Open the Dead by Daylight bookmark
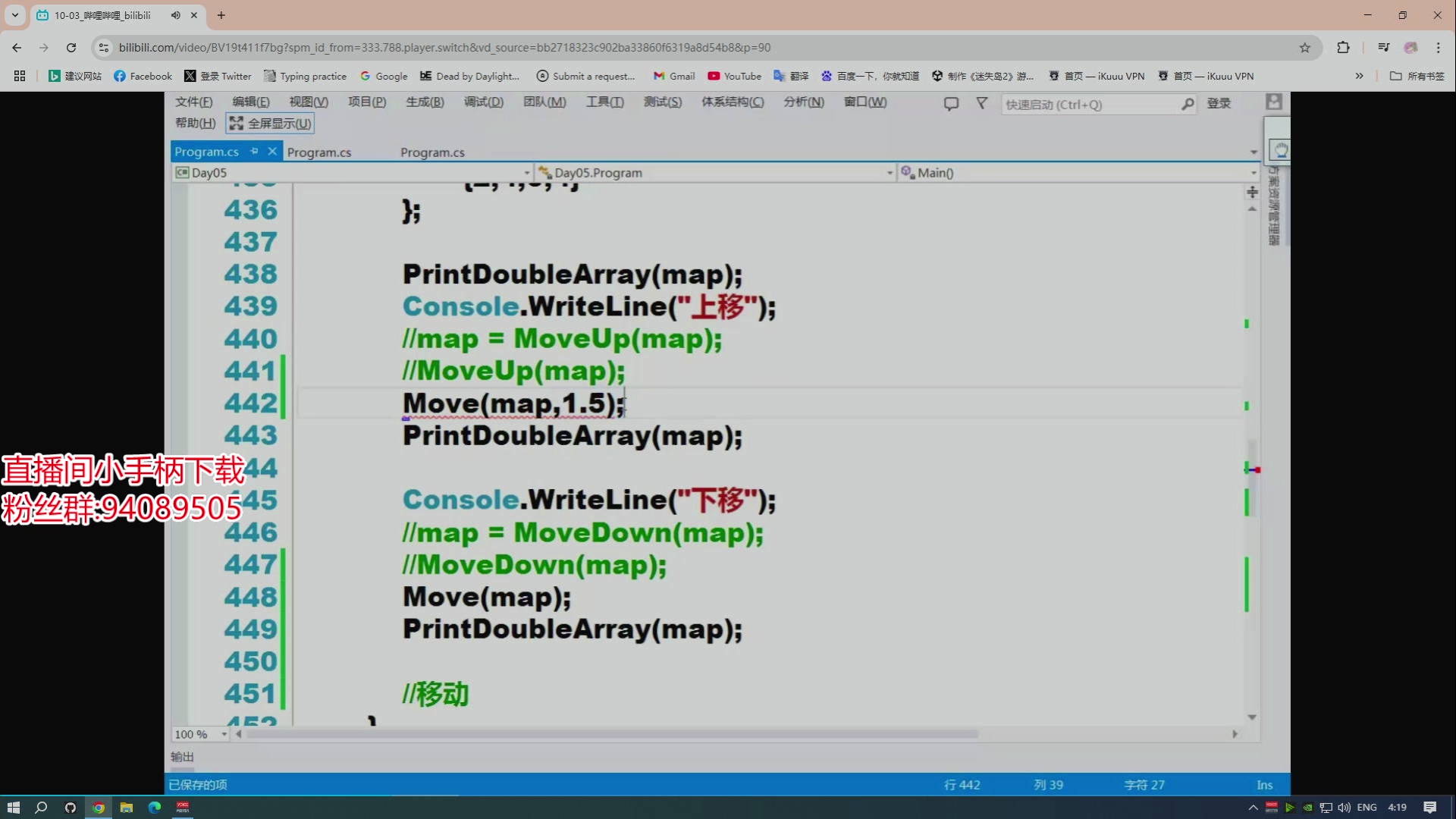This screenshot has height=819, width=1456. (470, 76)
